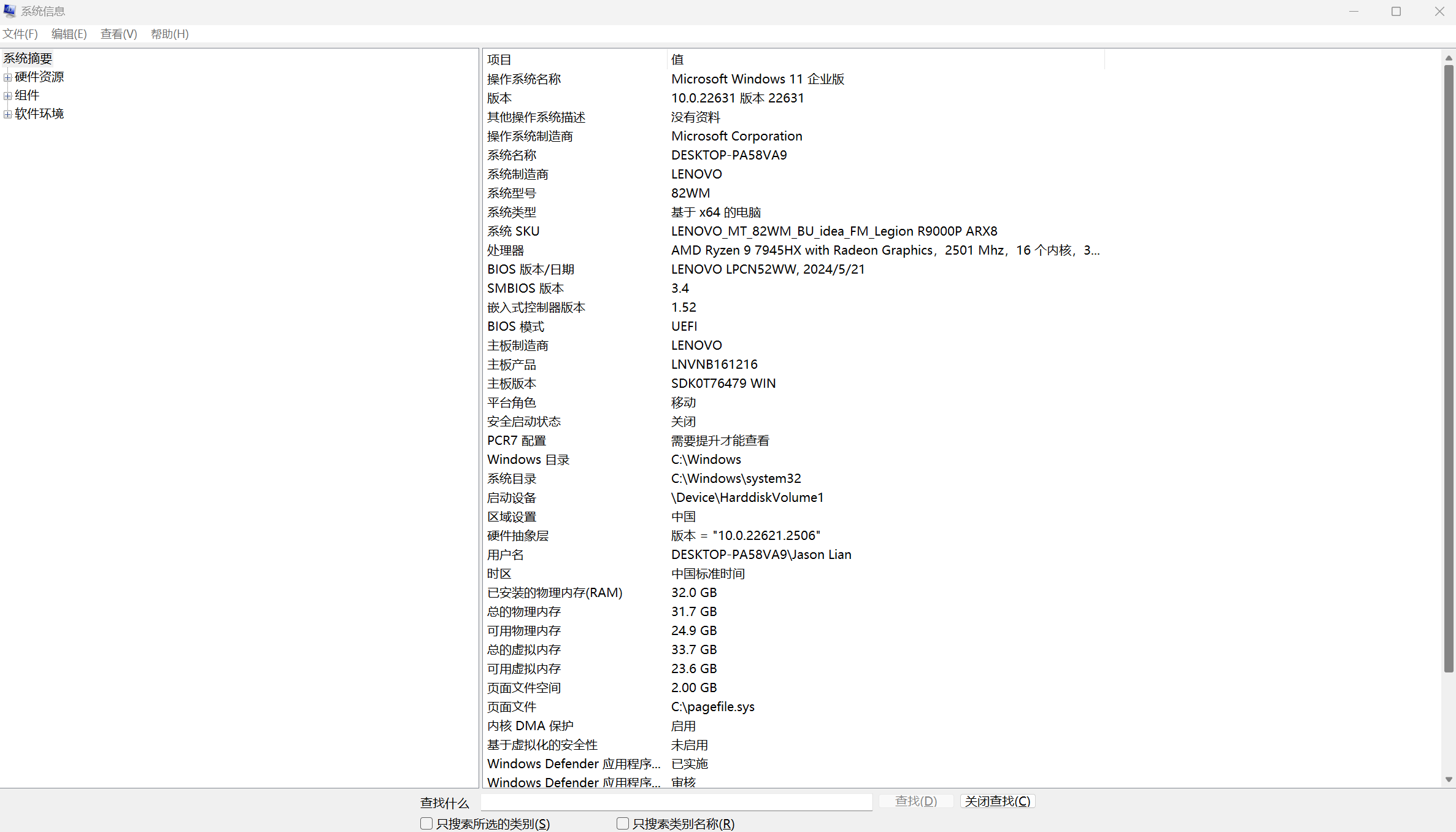The image size is (1456, 832).
Task: Select the 操作系统名称 row
Action: pos(794,79)
